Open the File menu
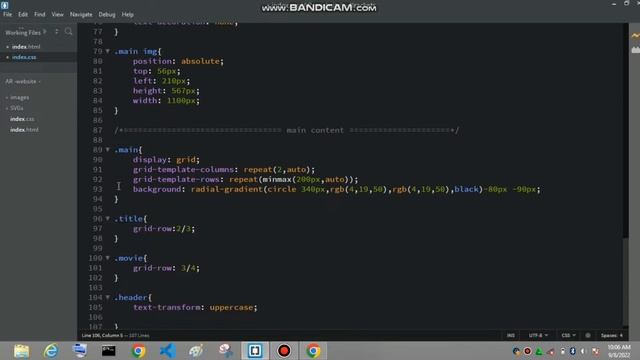Viewport: 640px width, 360px height. [x=7, y=14]
